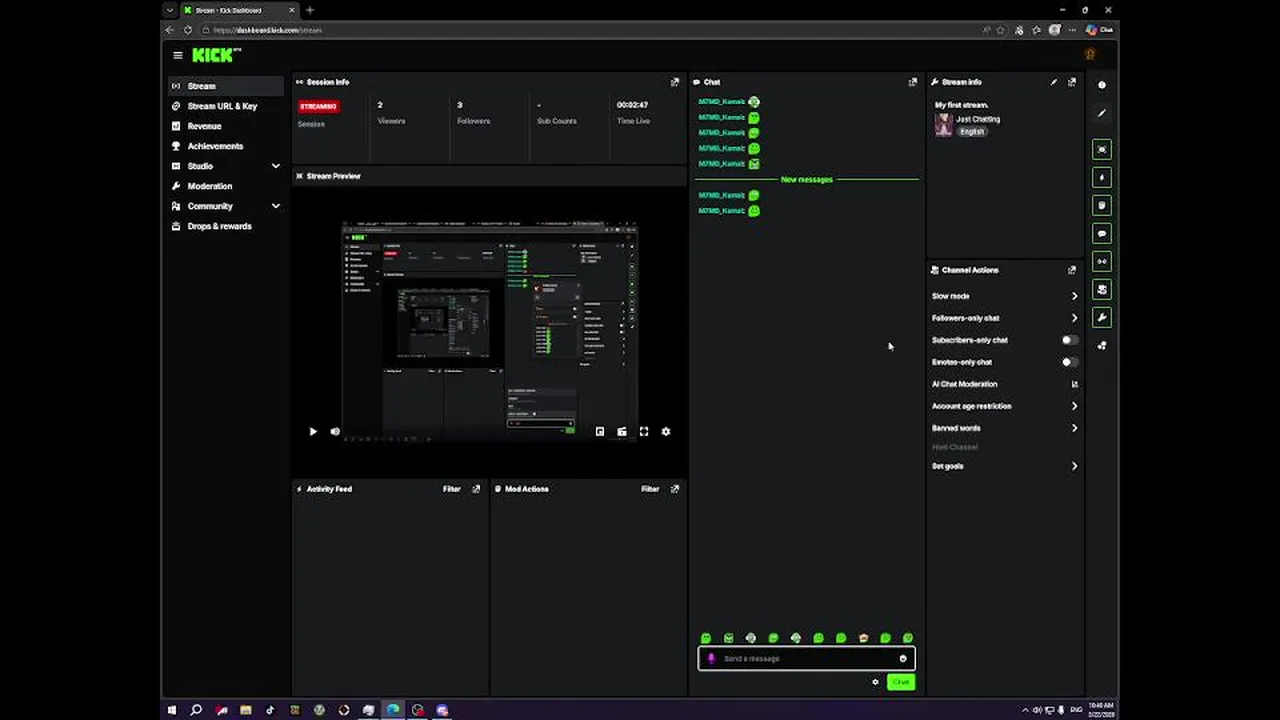Click the info icon in right toolbar
The width and height of the screenshot is (1280, 720).
pyautogui.click(x=1102, y=85)
